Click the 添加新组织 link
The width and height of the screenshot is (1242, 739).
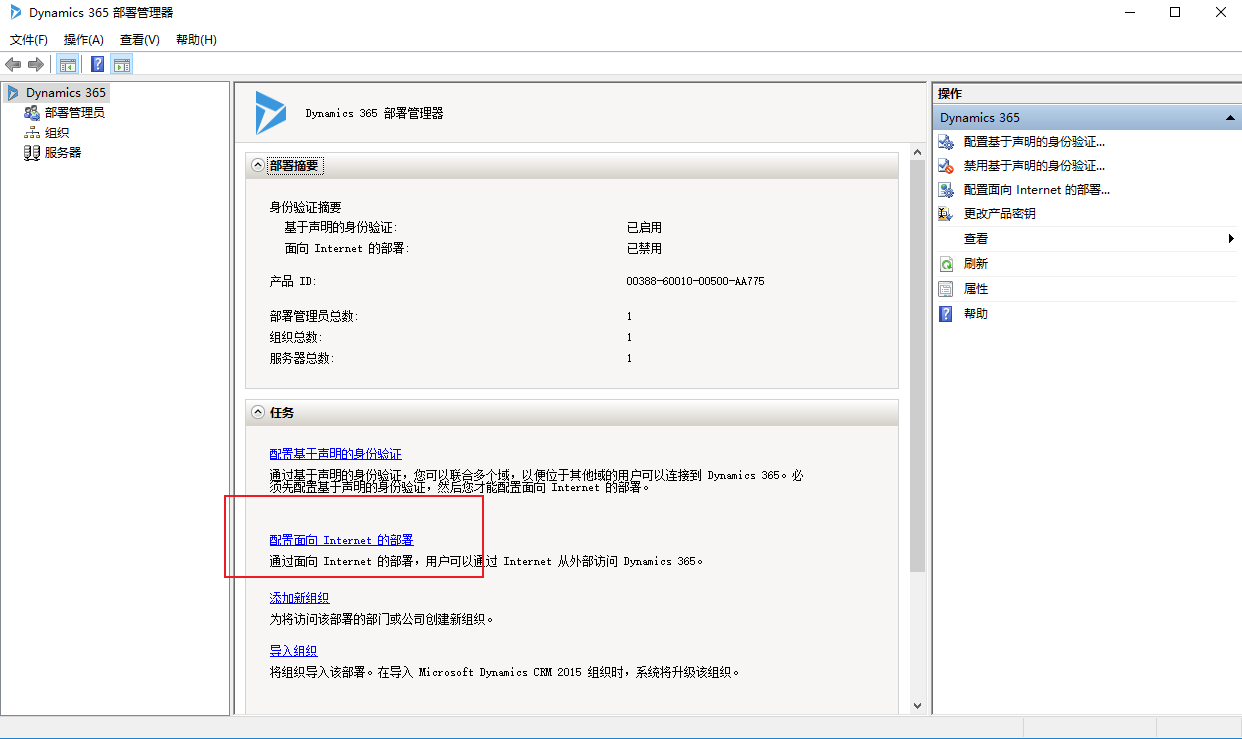(x=299, y=598)
